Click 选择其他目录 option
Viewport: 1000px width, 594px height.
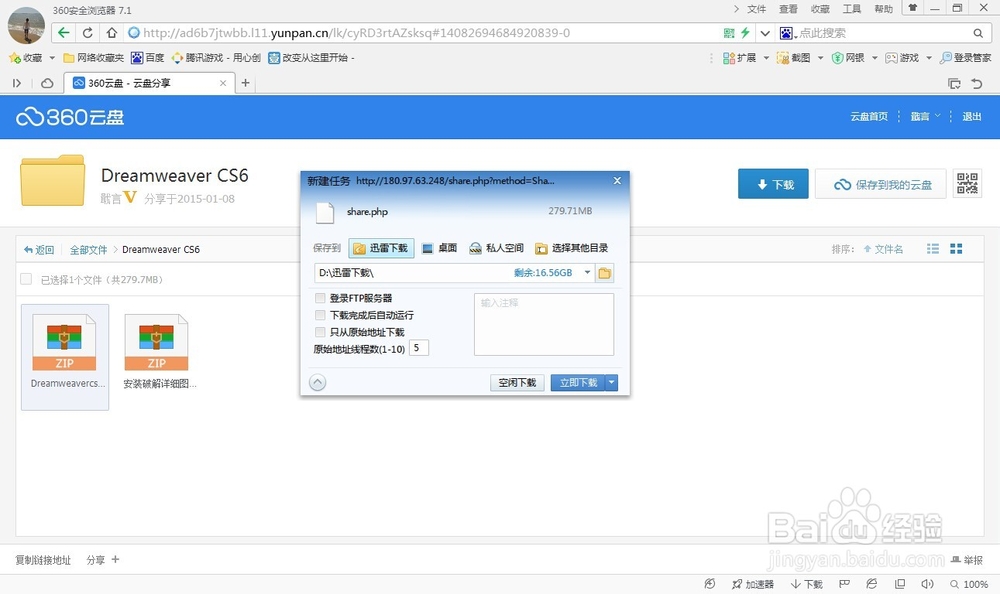(571, 248)
